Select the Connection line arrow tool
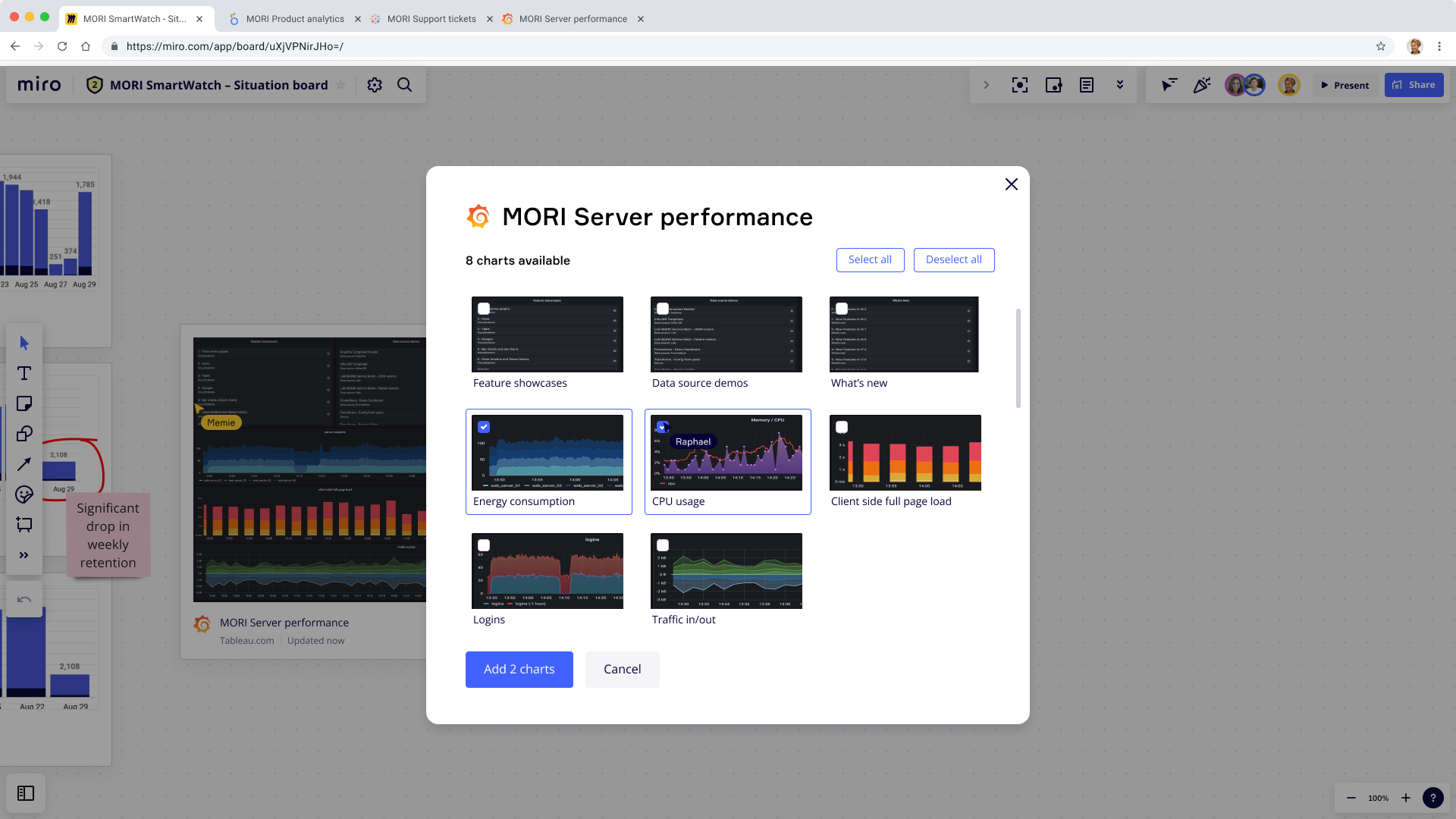Viewport: 1456px width, 819px height. tap(24, 464)
